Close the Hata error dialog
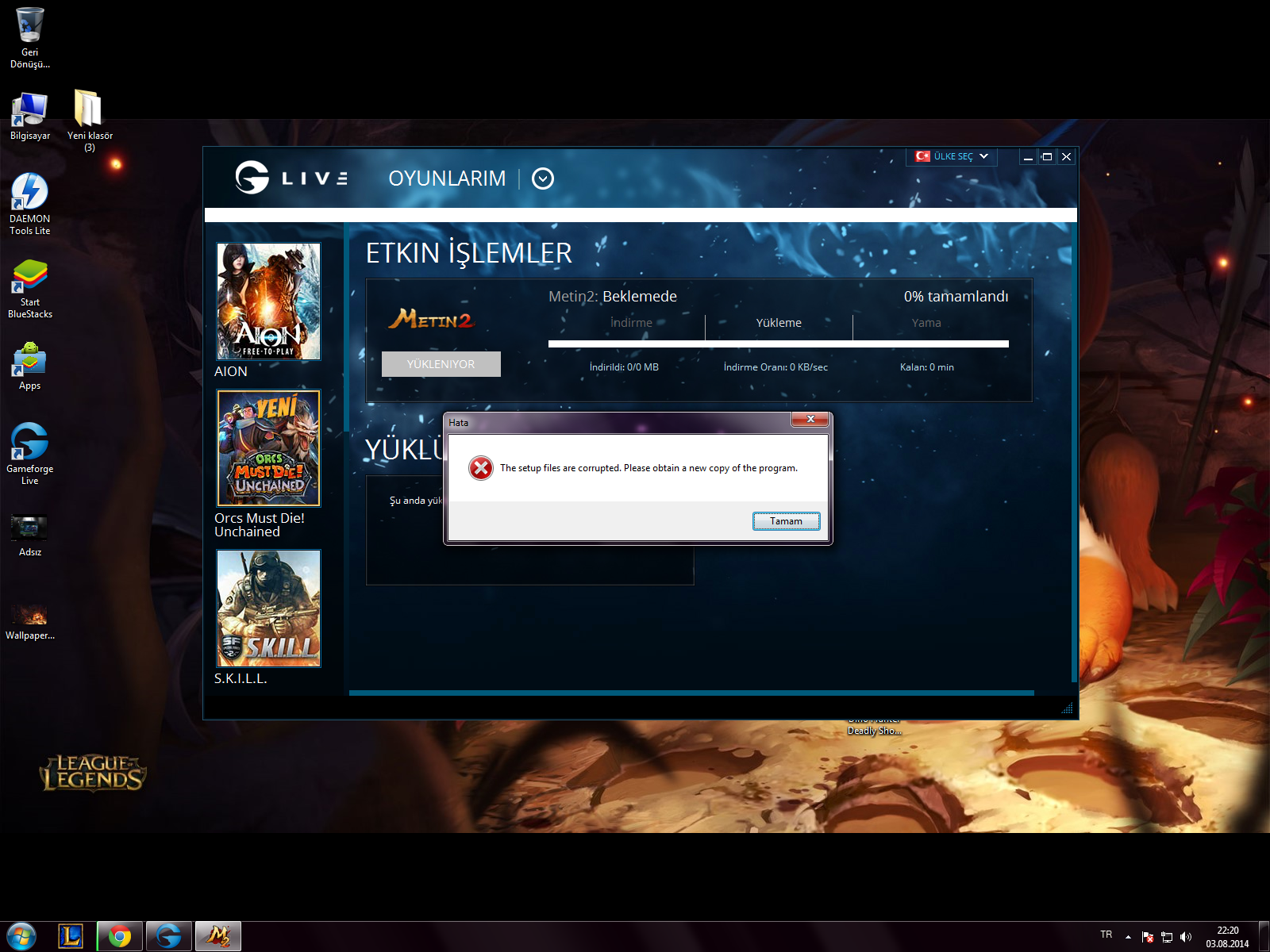This screenshot has height=952, width=1270. coord(810,419)
